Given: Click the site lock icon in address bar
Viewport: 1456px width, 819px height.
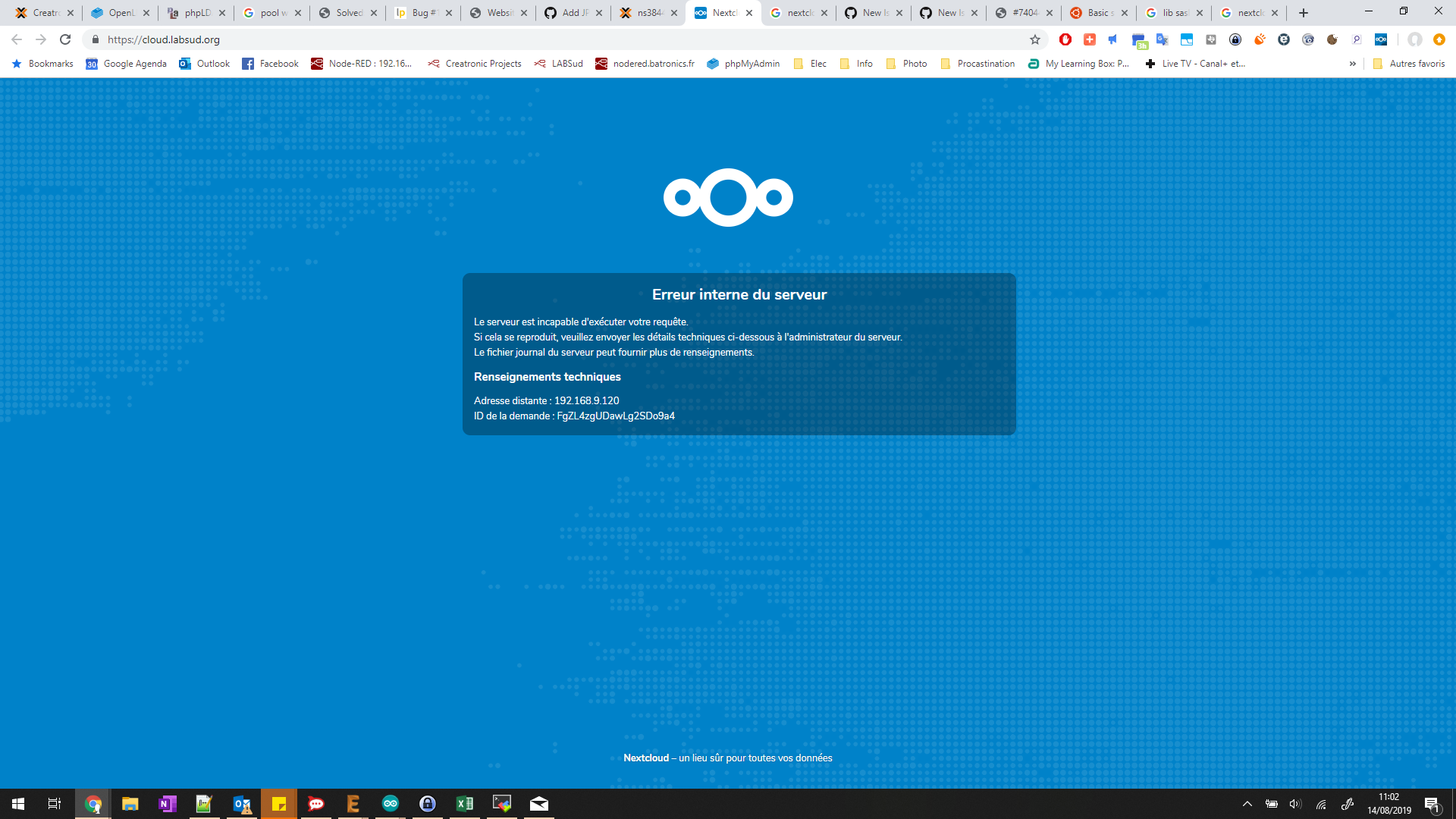Looking at the screenshot, I should coord(96,39).
